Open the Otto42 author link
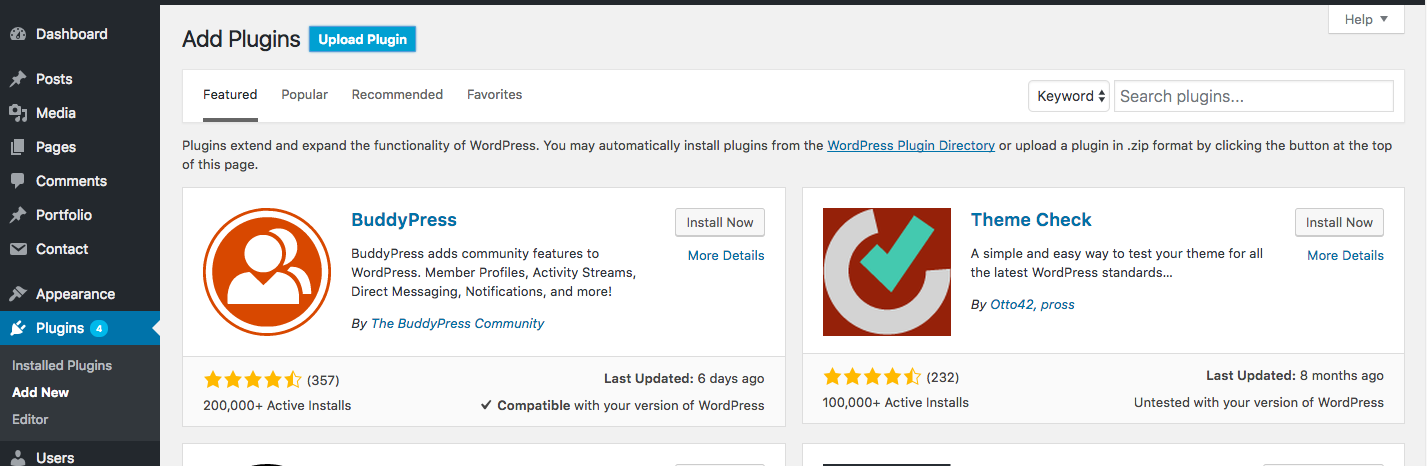Image resolution: width=1427 pixels, height=466 pixels. [1010, 304]
